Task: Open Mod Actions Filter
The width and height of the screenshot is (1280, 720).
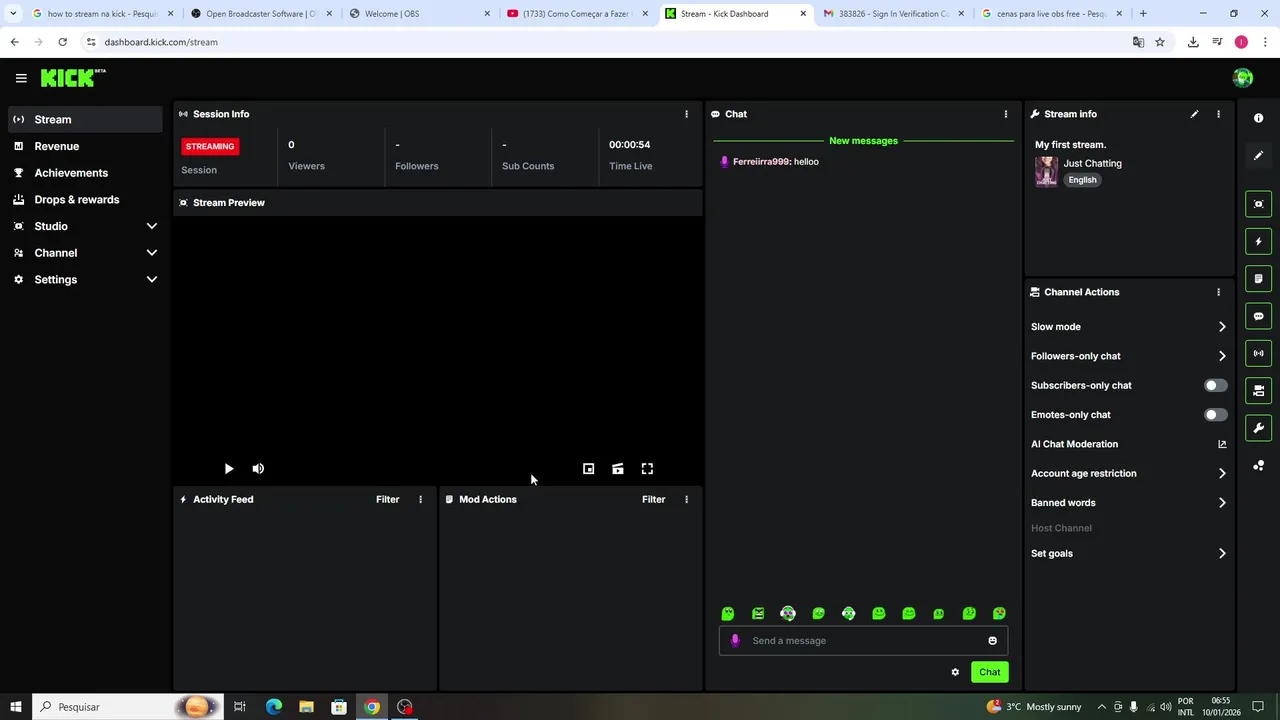Action: point(653,499)
